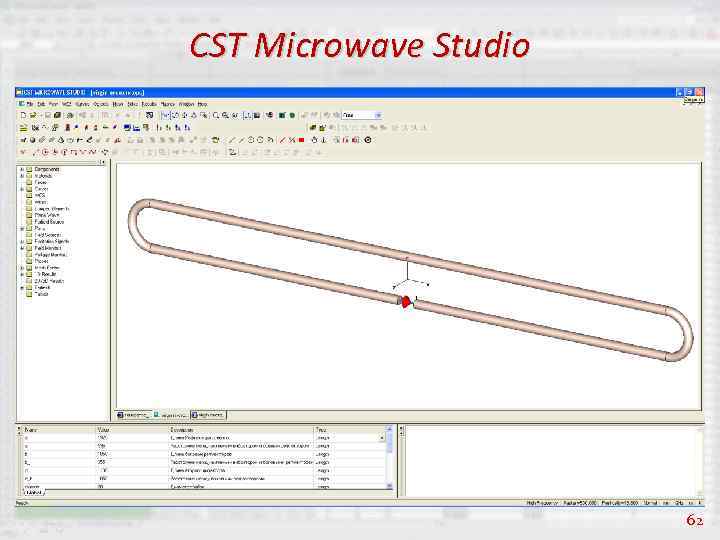Image resolution: width=720 pixels, height=540 pixels.
Task: Select Probes in the navigation tree
Action: 41,261
